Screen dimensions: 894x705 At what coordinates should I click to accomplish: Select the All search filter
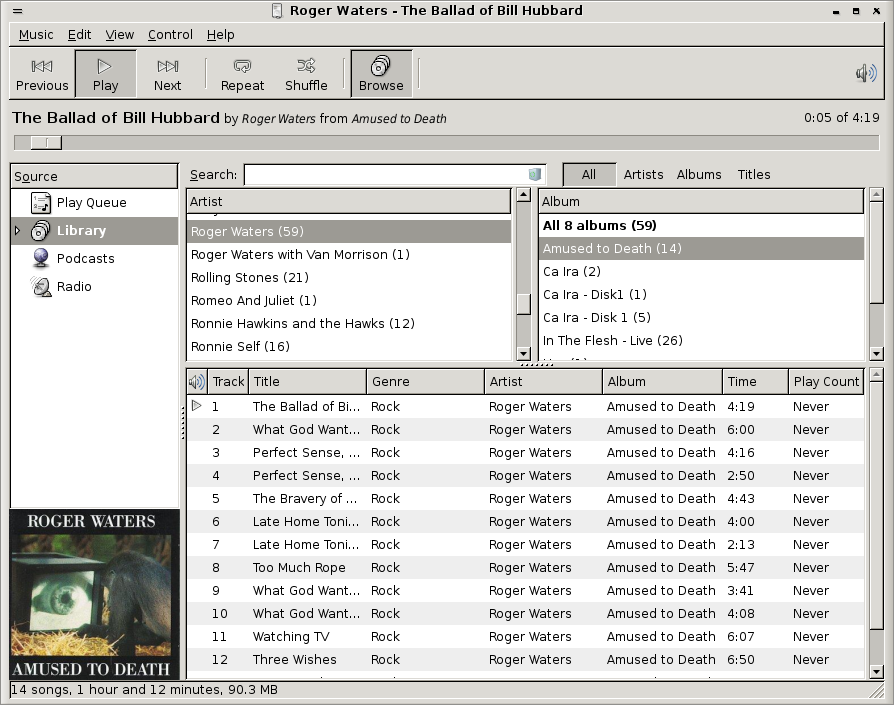[x=589, y=174]
